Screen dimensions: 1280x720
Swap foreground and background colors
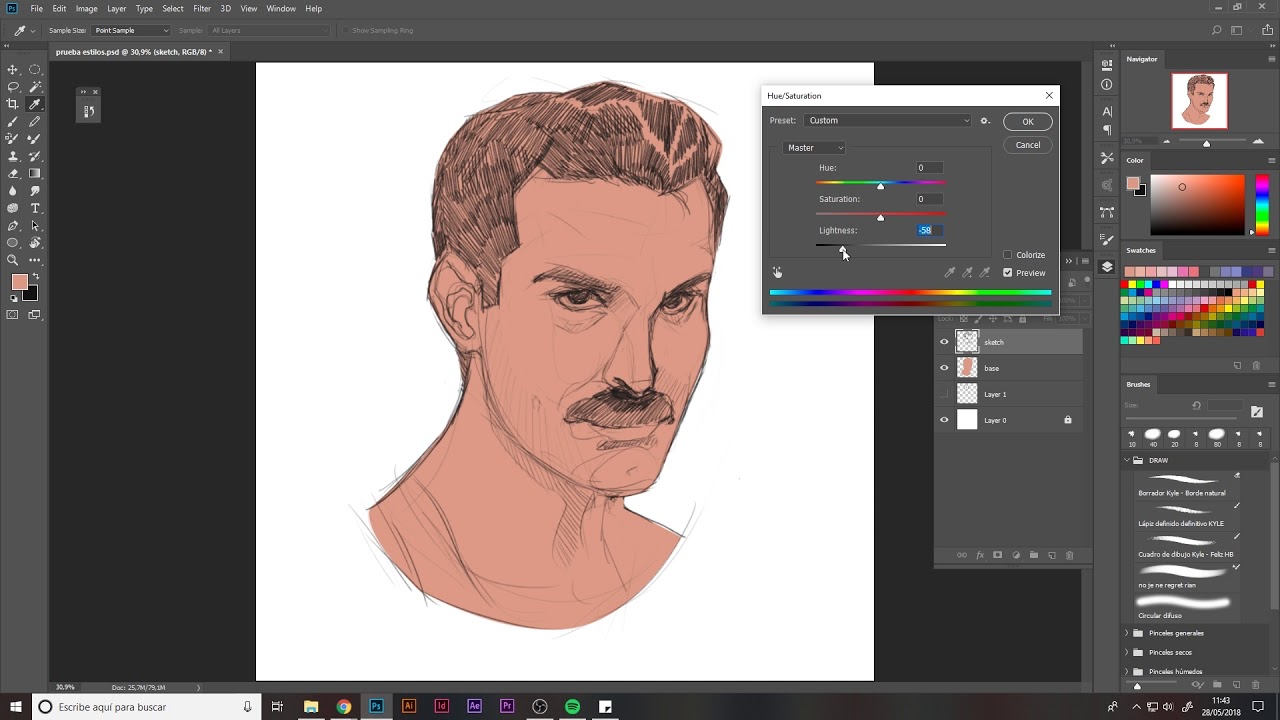35,277
